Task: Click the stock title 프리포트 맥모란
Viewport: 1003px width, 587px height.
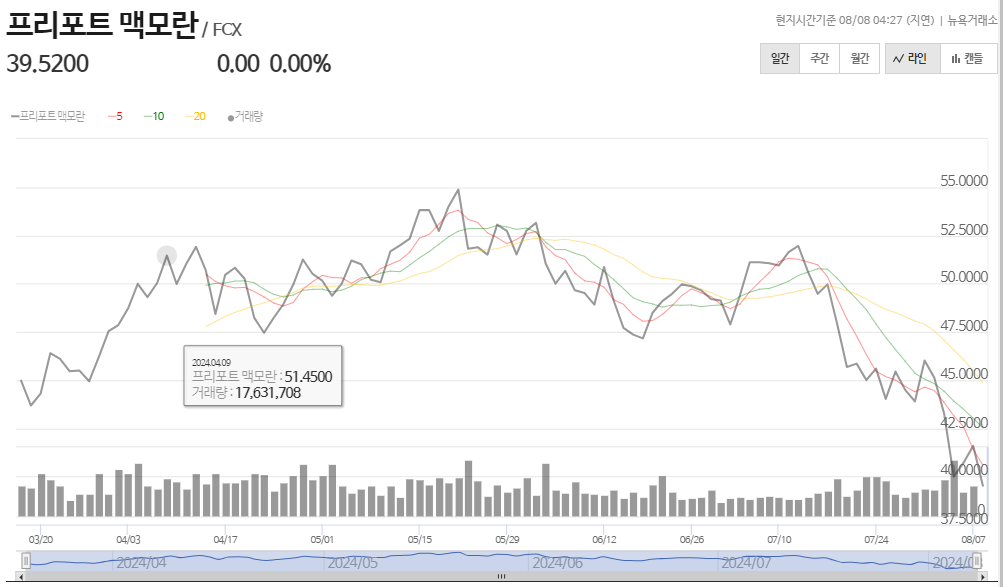Action: coord(102,24)
